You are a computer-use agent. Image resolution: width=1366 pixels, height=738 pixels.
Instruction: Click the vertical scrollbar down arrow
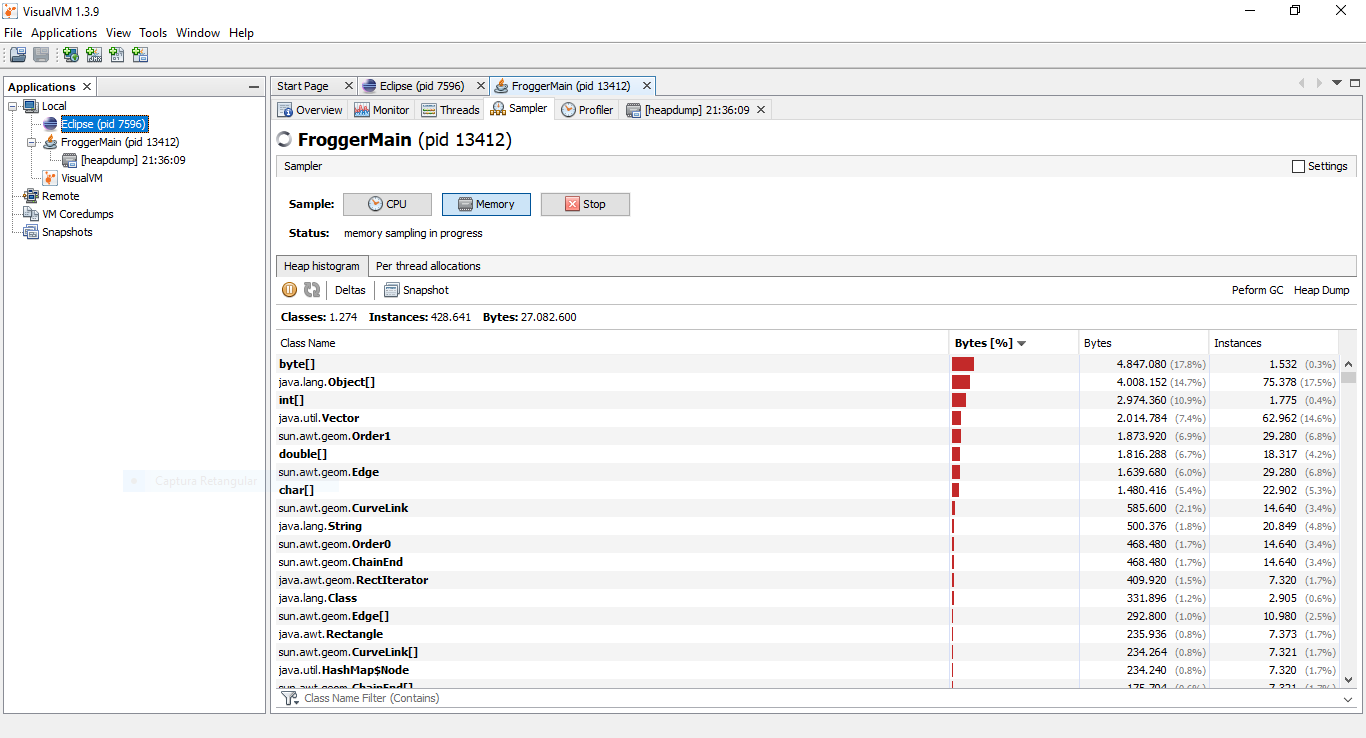[x=1349, y=678]
